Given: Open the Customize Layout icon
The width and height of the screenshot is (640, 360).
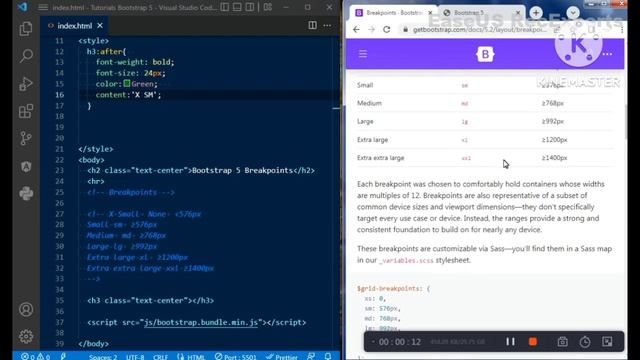Looking at the screenshot, I should (268, 7).
